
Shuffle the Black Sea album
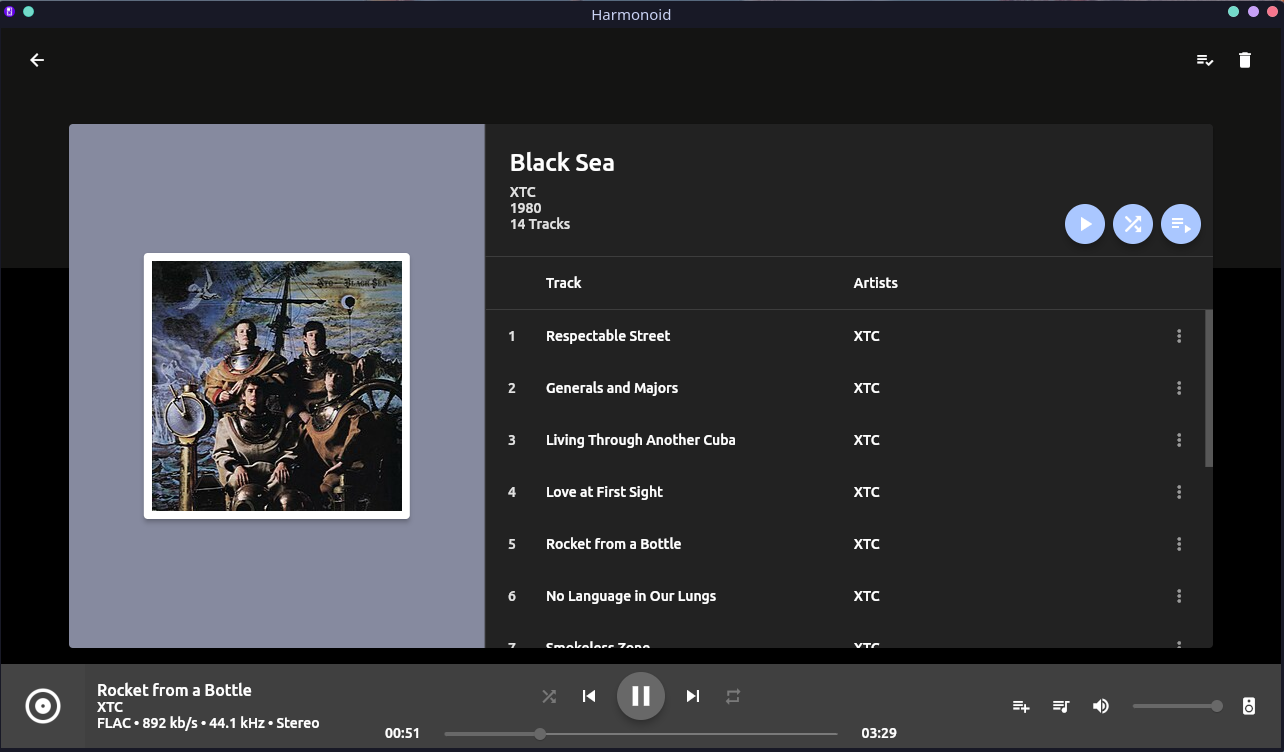(1133, 224)
